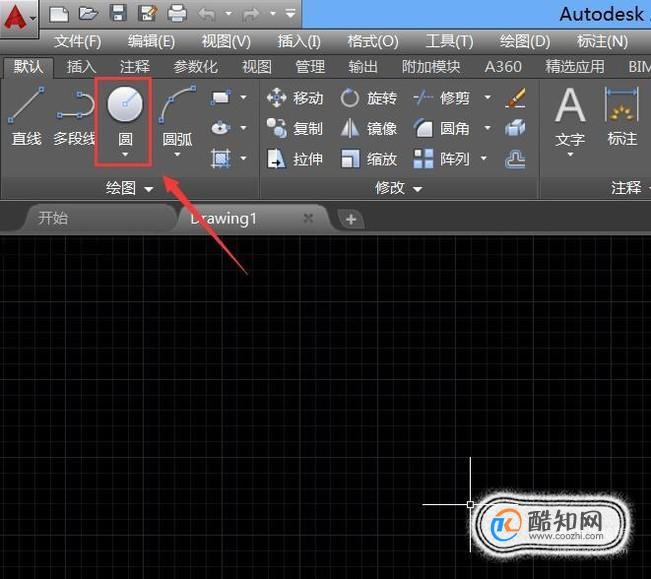Click the Undo arrow icon
Screen dimensions: 651x579
(206, 14)
